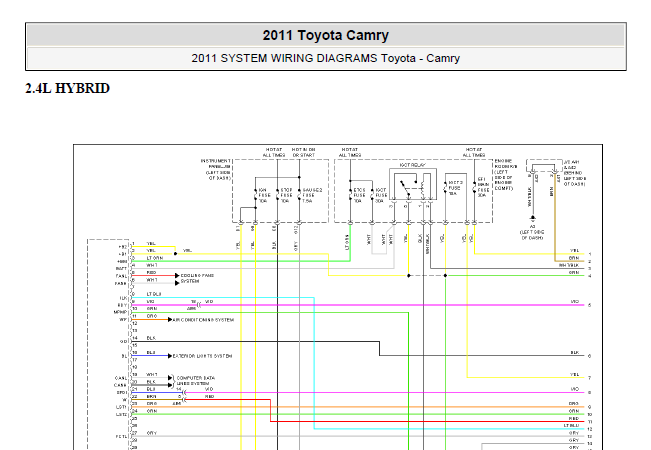Click the 'IGN FUSE 10A' label
The image size is (651, 450).
(263, 195)
